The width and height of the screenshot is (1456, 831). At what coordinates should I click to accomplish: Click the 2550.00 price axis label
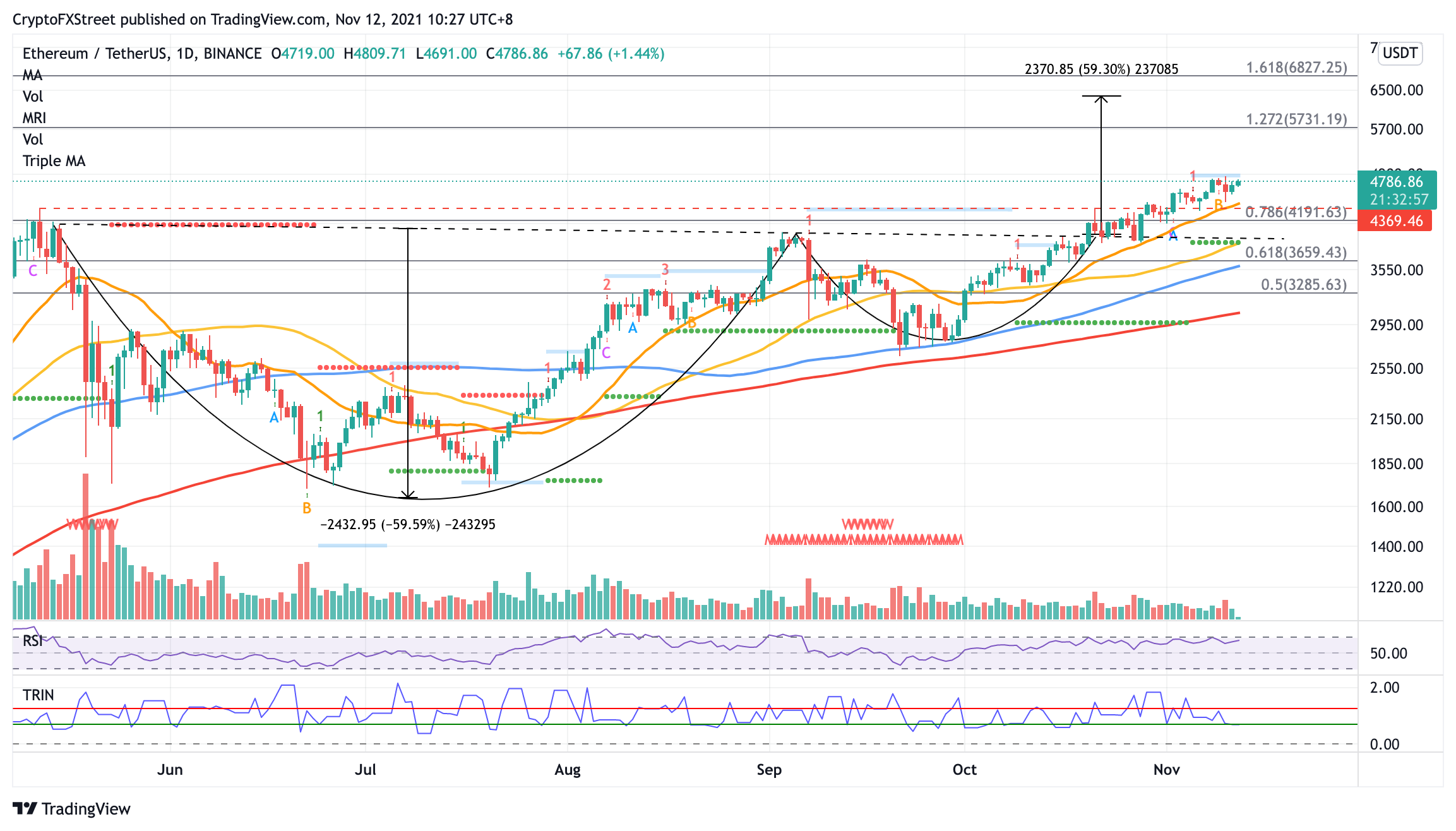[1397, 369]
